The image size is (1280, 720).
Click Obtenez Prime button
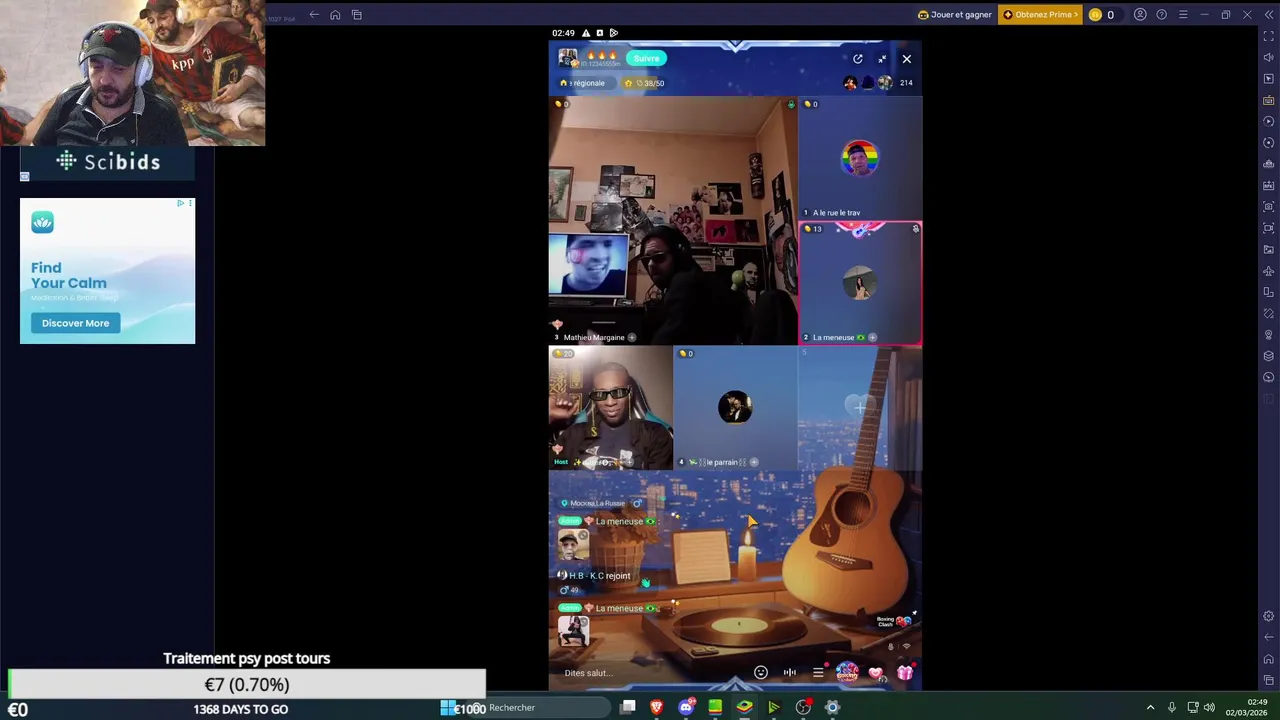point(1040,15)
